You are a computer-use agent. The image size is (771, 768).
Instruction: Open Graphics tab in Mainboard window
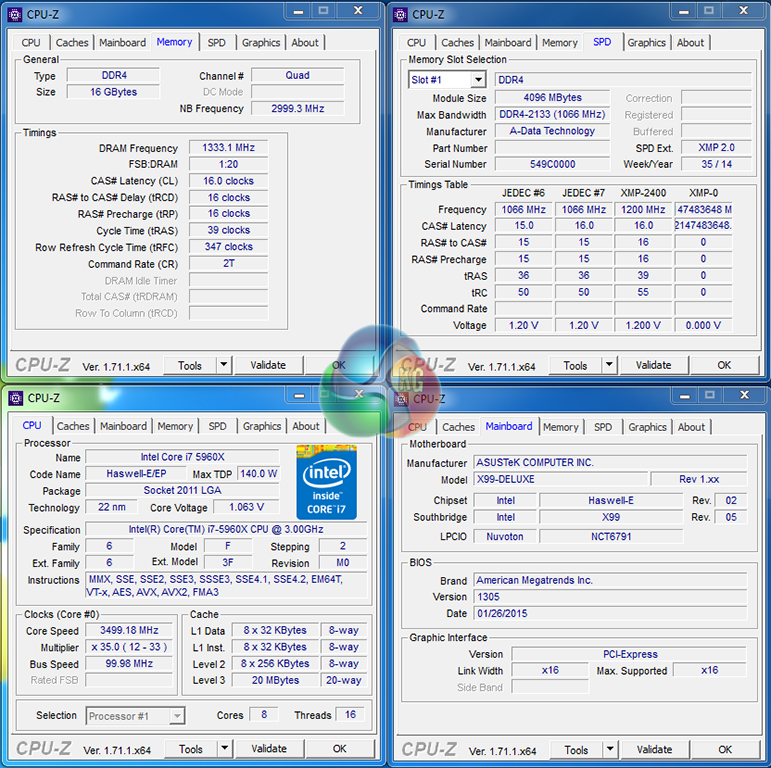point(648,427)
